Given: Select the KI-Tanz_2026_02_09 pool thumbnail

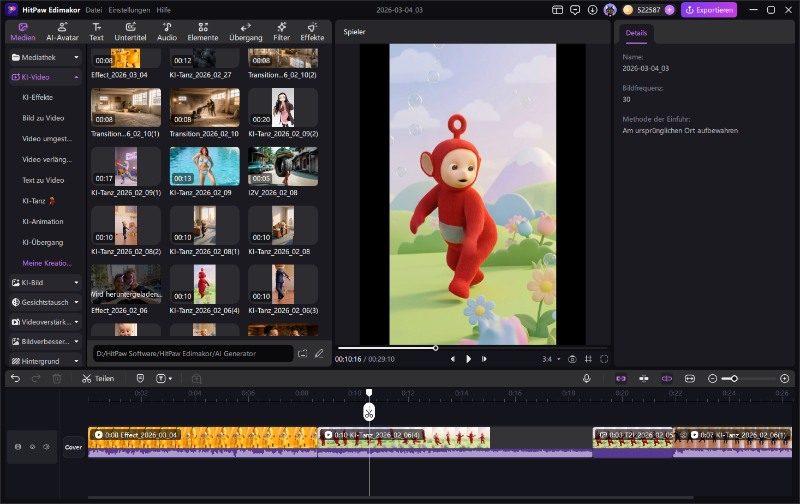Looking at the screenshot, I should 205,166.
